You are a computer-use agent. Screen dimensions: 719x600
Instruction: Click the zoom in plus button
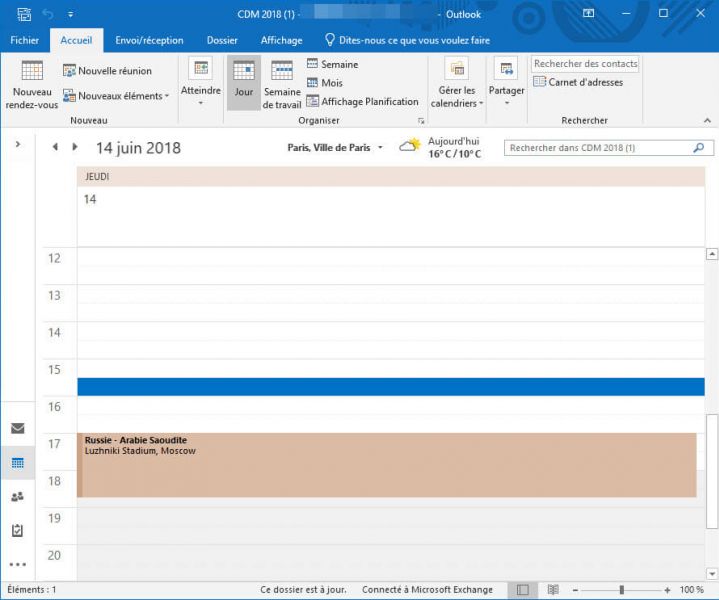coord(667,590)
